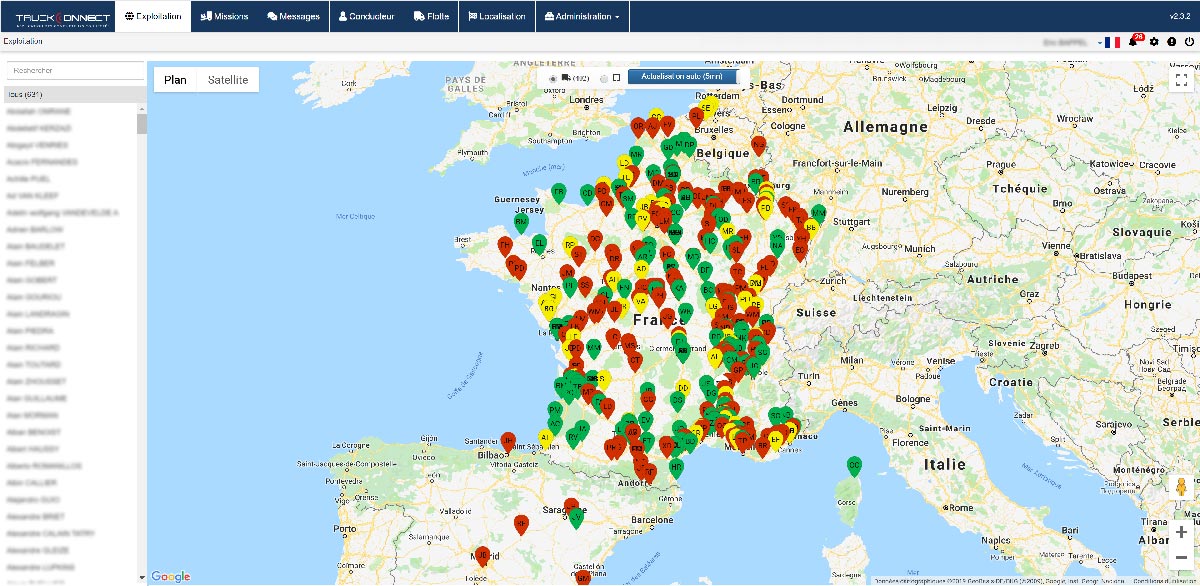Open the Flotte tab
1200x586 pixels.
point(431,16)
